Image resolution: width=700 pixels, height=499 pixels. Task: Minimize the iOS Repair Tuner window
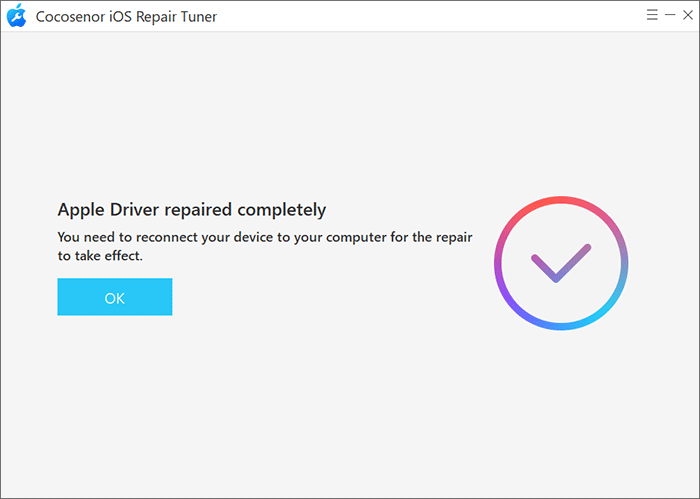(x=670, y=15)
